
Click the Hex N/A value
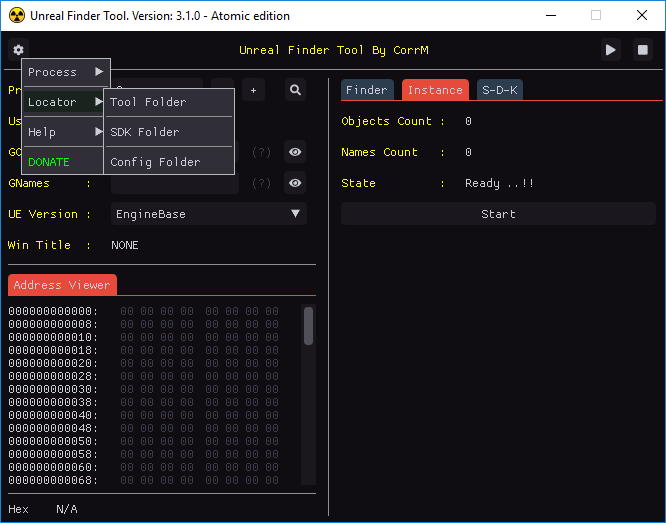(x=67, y=509)
